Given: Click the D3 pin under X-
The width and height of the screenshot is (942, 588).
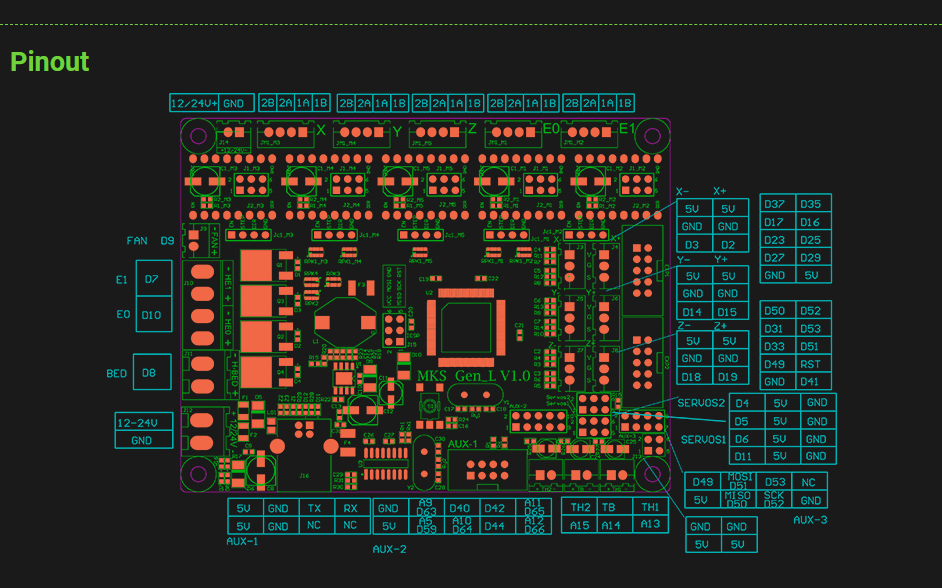Looking at the screenshot, I should tap(692, 245).
